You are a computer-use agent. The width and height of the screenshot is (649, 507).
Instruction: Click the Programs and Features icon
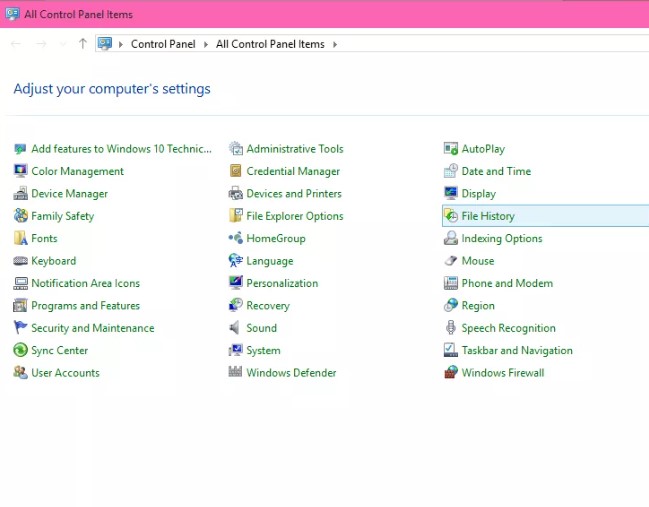pyautogui.click(x=20, y=305)
